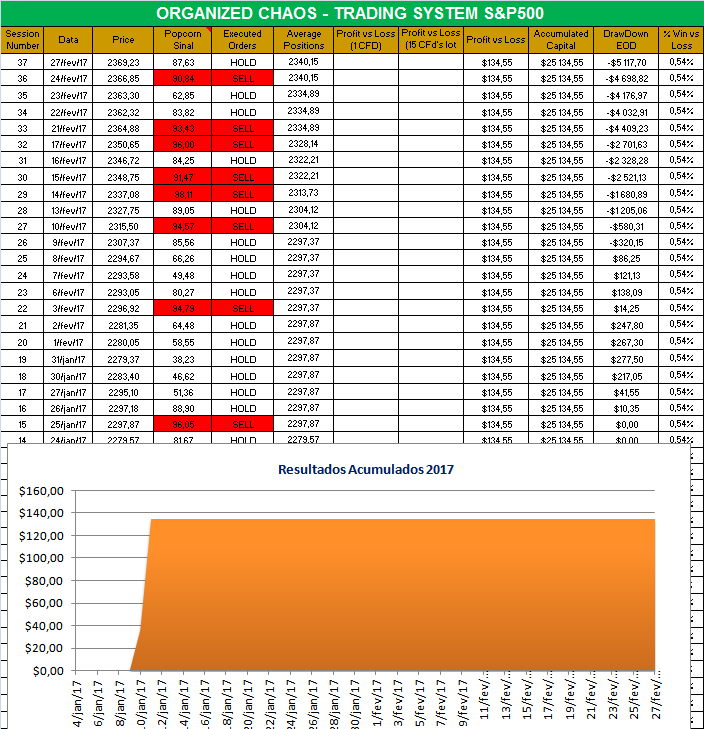This screenshot has width=704, height=729.
Task: Click the red cell 91,47
Action: [x=183, y=178]
